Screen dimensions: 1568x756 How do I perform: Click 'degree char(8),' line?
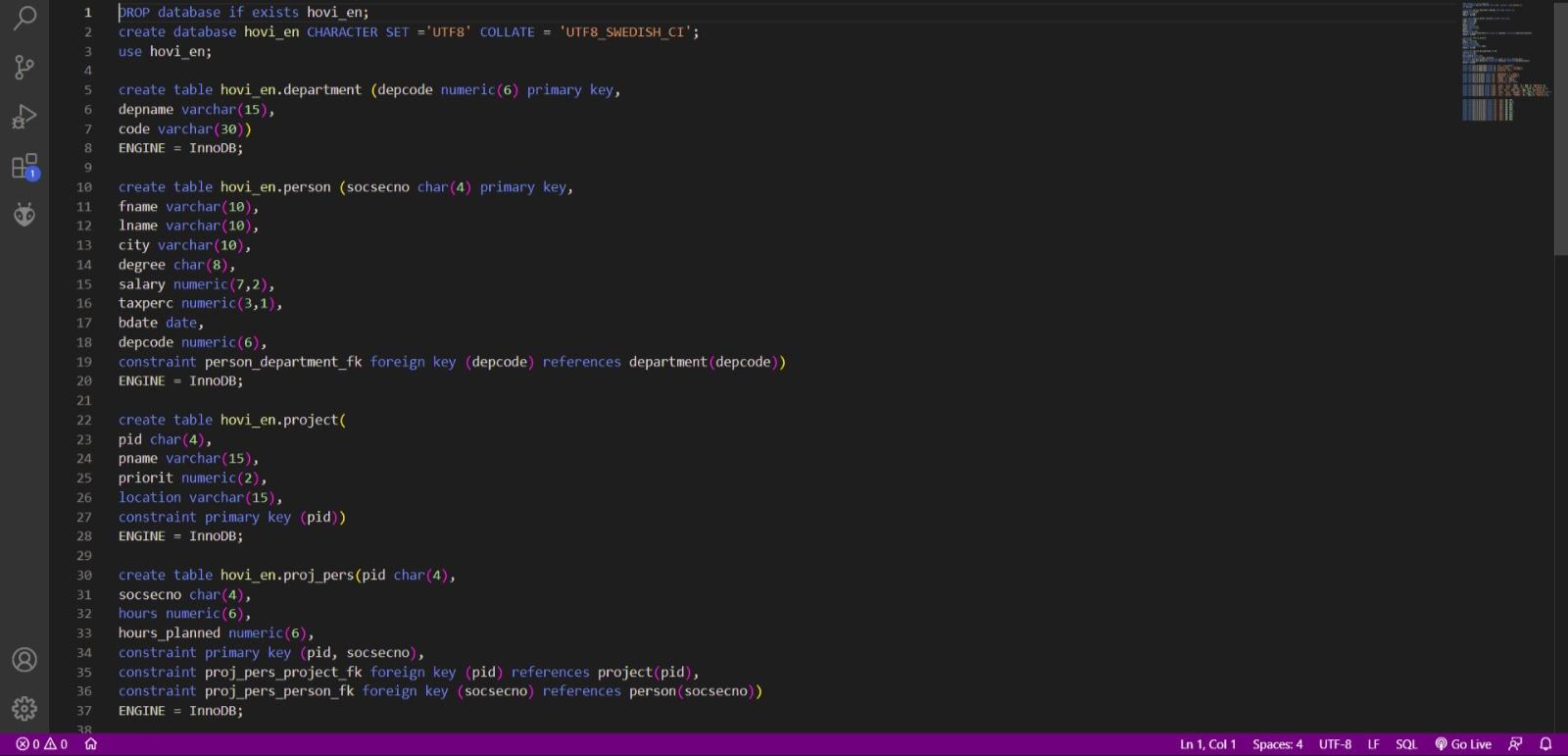click(x=177, y=265)
